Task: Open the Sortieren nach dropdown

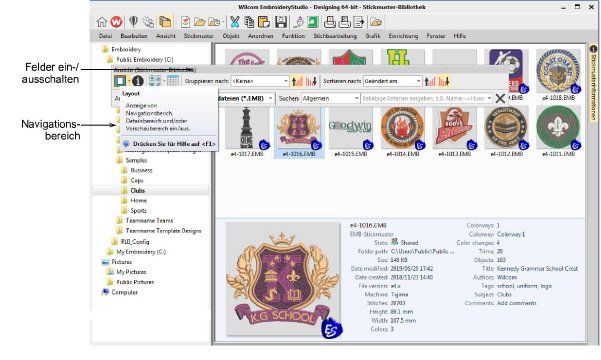Action: click(x=392, y=81)
